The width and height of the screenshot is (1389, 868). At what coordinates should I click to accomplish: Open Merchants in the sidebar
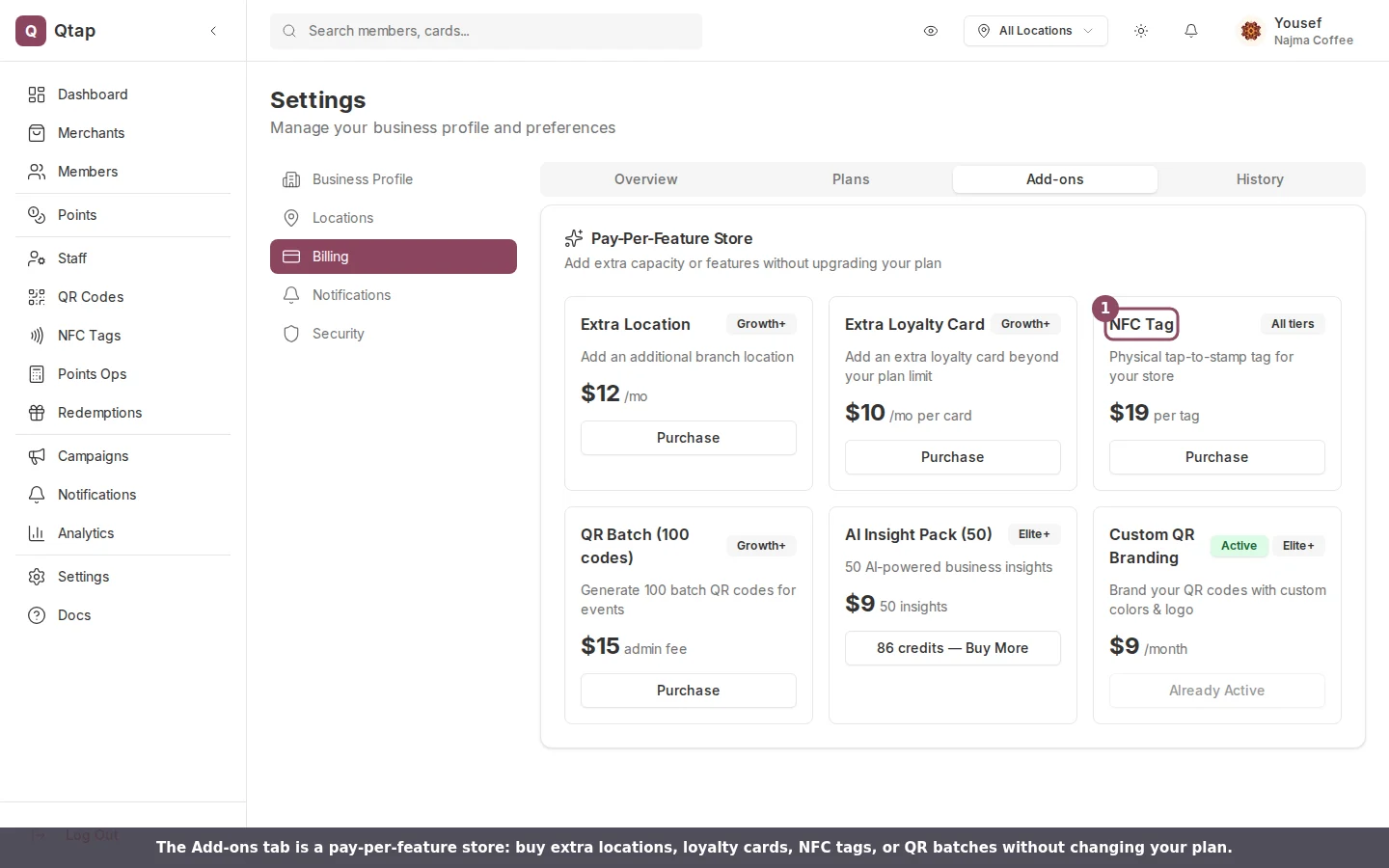(123, 133)
